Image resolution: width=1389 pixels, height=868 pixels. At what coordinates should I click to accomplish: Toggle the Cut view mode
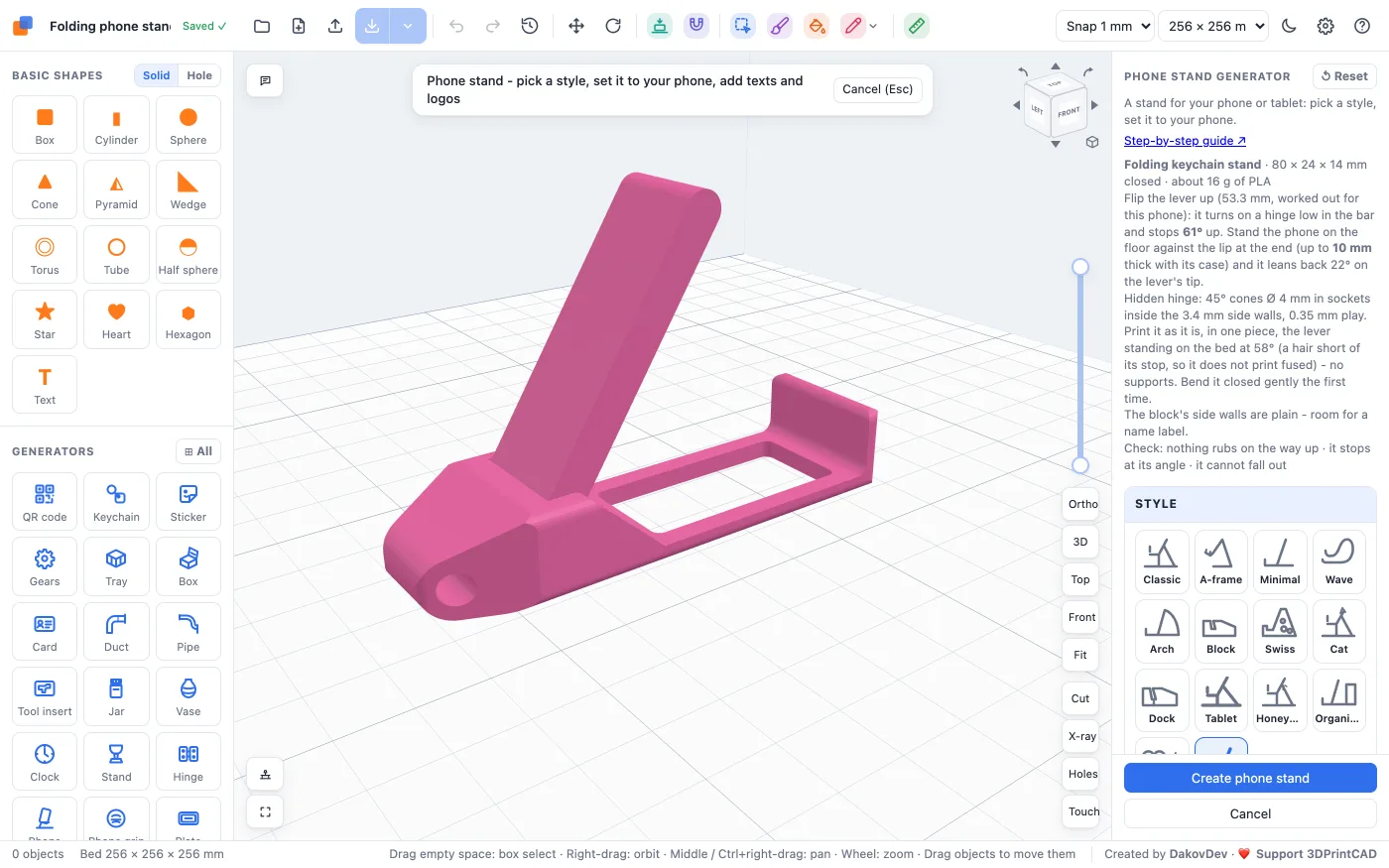point(1080,698)
